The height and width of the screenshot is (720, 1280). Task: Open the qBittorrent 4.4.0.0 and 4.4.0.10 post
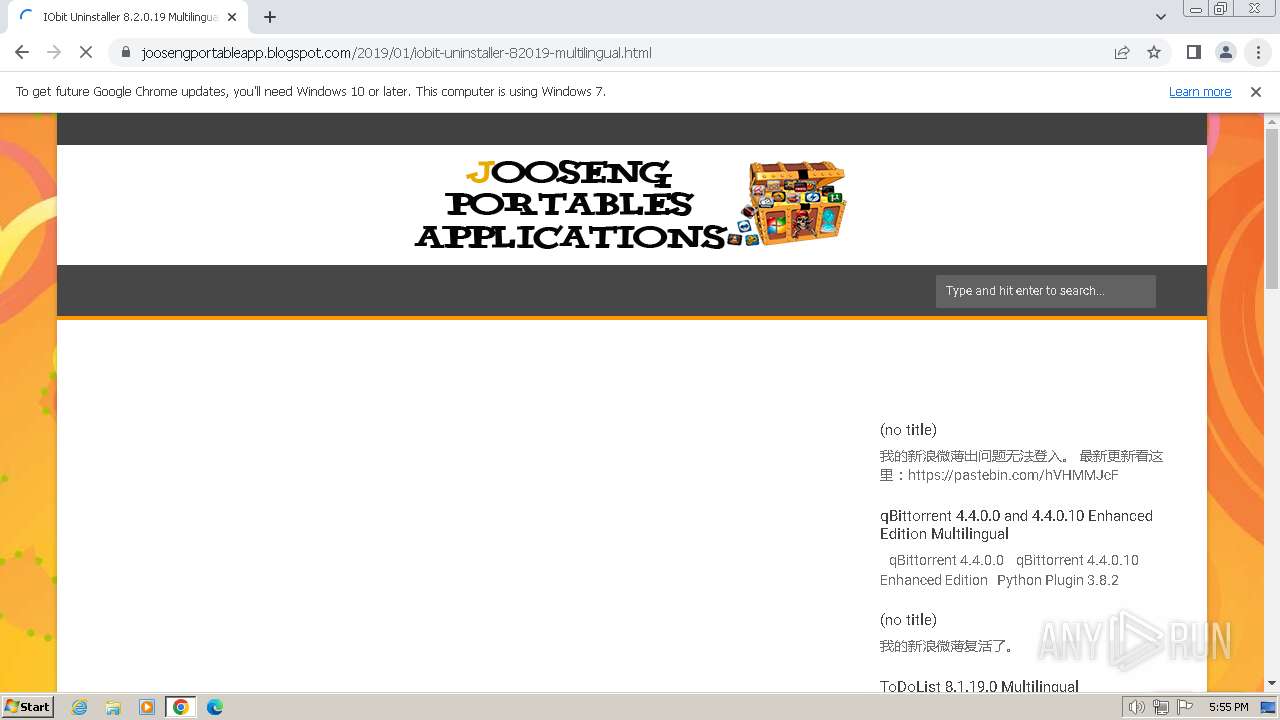click(1016, 525)
